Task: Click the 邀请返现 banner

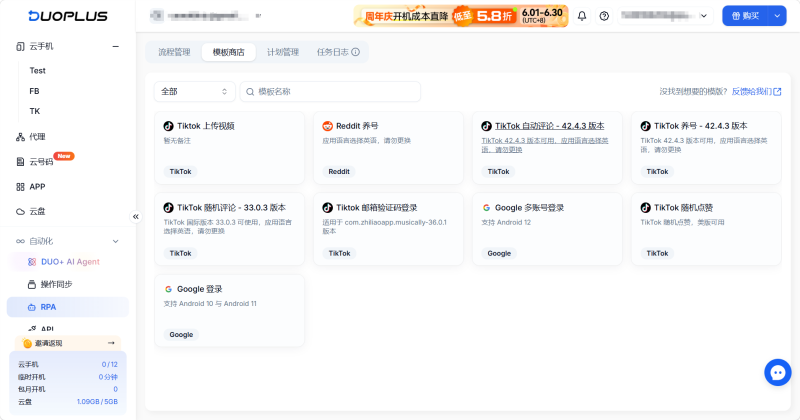Action: pos(68,343)
